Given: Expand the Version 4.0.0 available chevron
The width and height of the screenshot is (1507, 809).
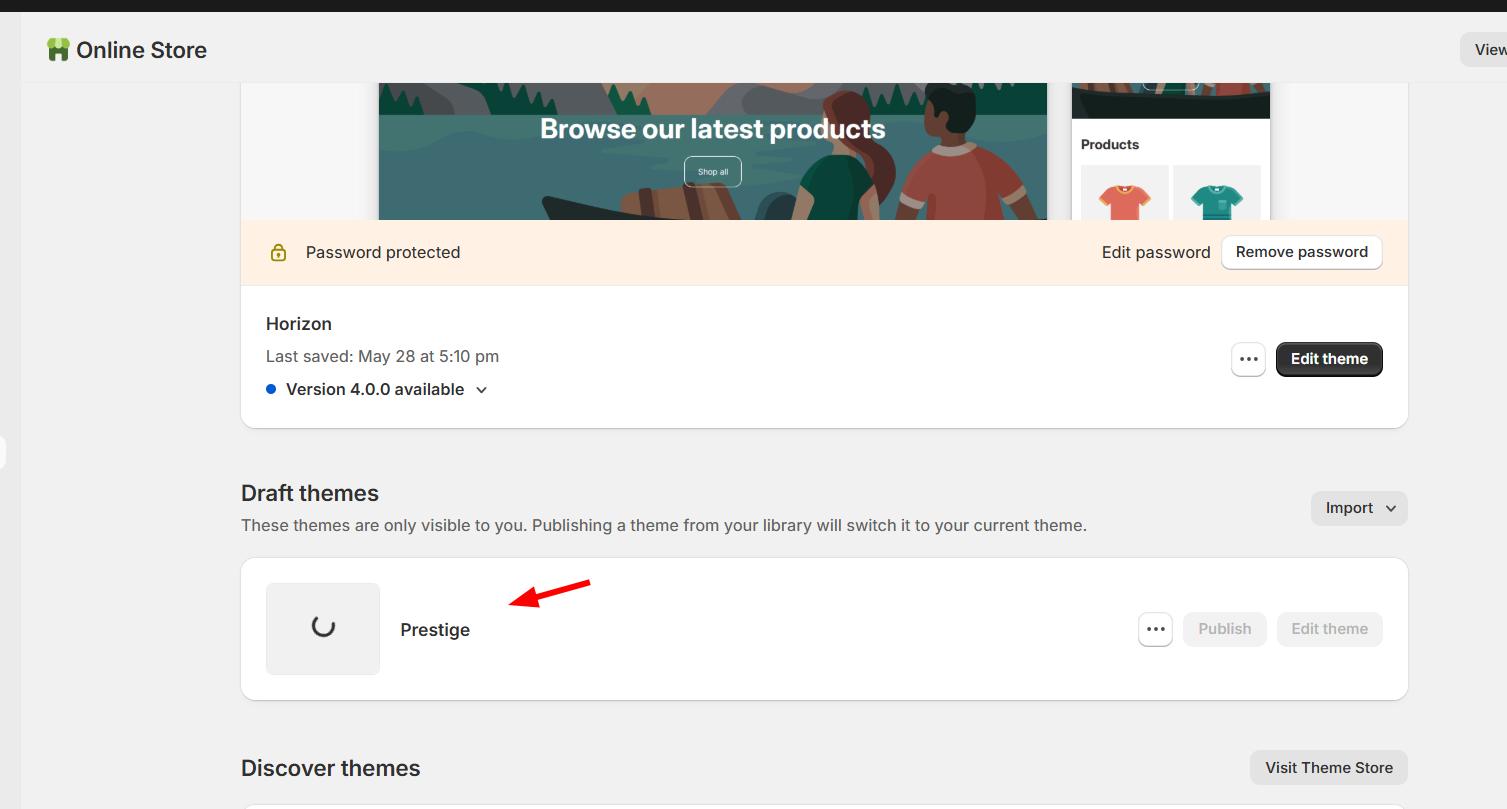Looking at the screenshot, I should [x=481, y=390].
